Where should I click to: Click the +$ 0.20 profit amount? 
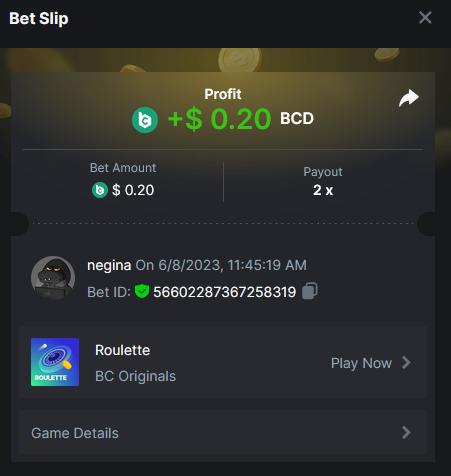(x=219, y=119)
